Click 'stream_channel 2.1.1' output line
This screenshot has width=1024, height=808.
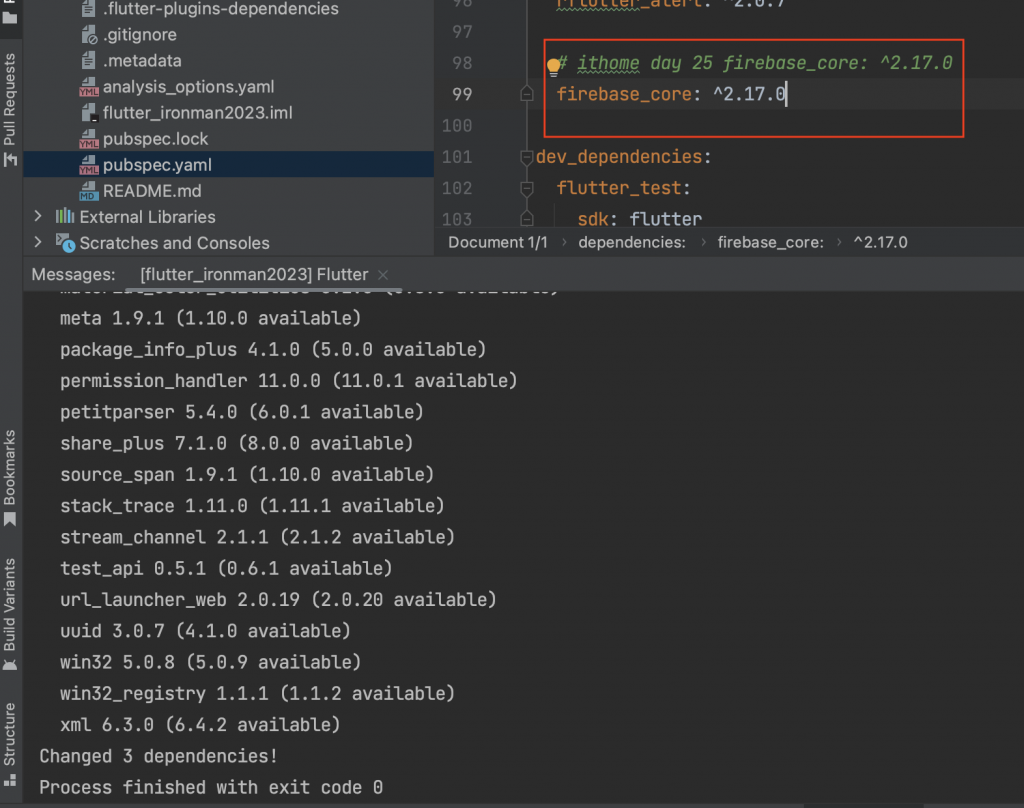click(x=257, y=538)
